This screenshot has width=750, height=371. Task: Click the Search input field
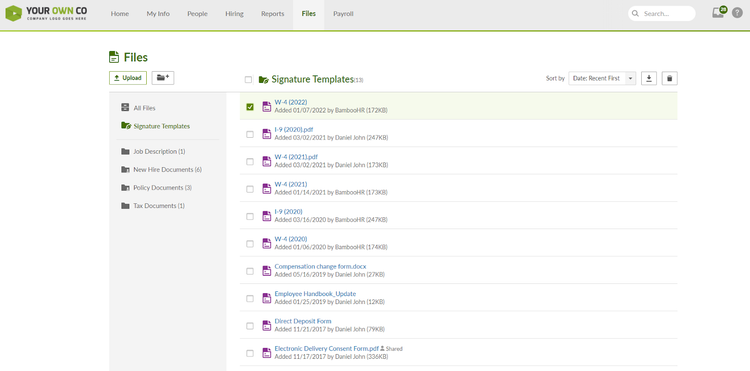pos(662,13)
